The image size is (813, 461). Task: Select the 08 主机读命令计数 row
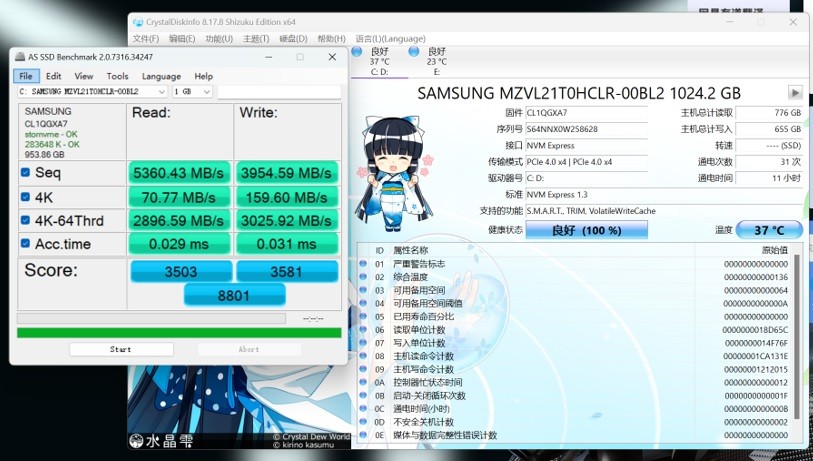[574, 356]
